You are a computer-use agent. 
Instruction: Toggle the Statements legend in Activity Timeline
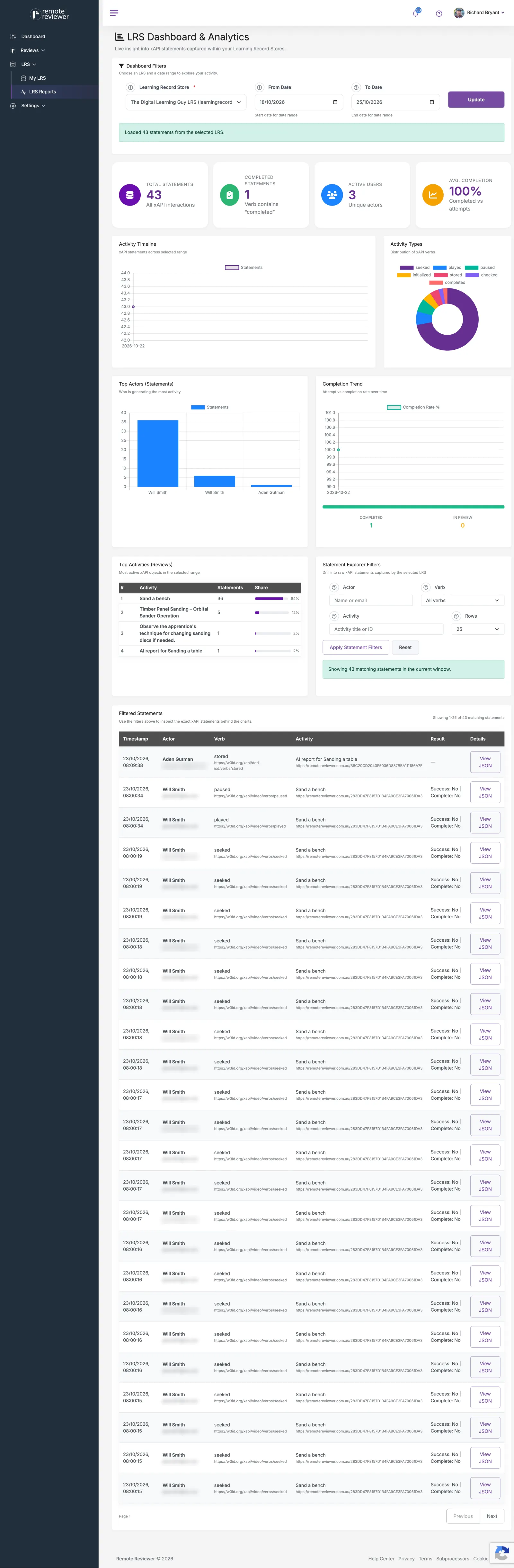tap(244, 268)
